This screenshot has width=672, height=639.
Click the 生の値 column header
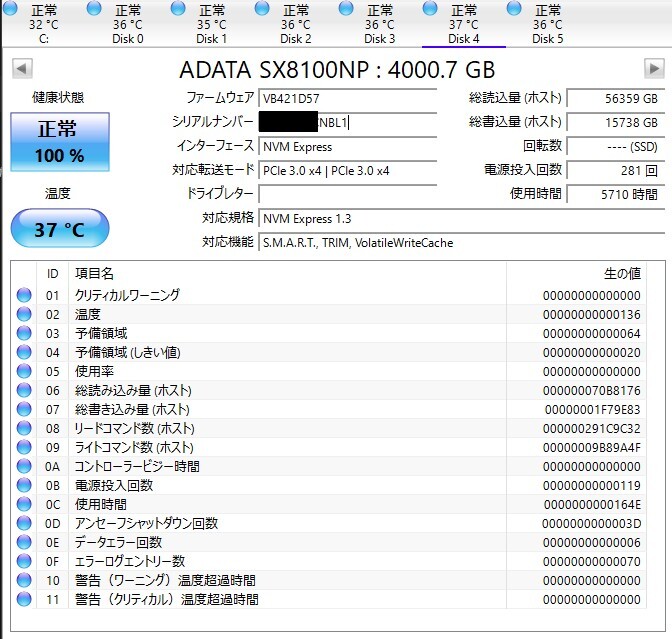point(621,273)
